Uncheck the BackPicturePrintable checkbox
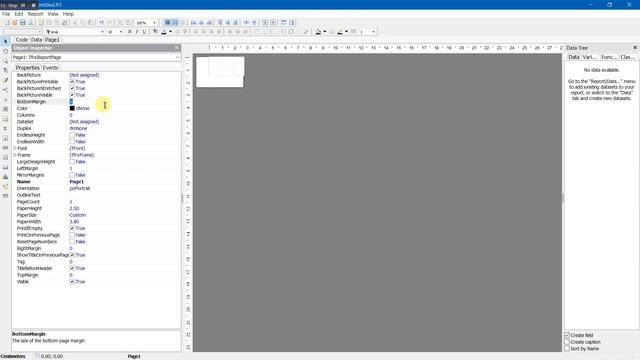 [x=72, y=82]
